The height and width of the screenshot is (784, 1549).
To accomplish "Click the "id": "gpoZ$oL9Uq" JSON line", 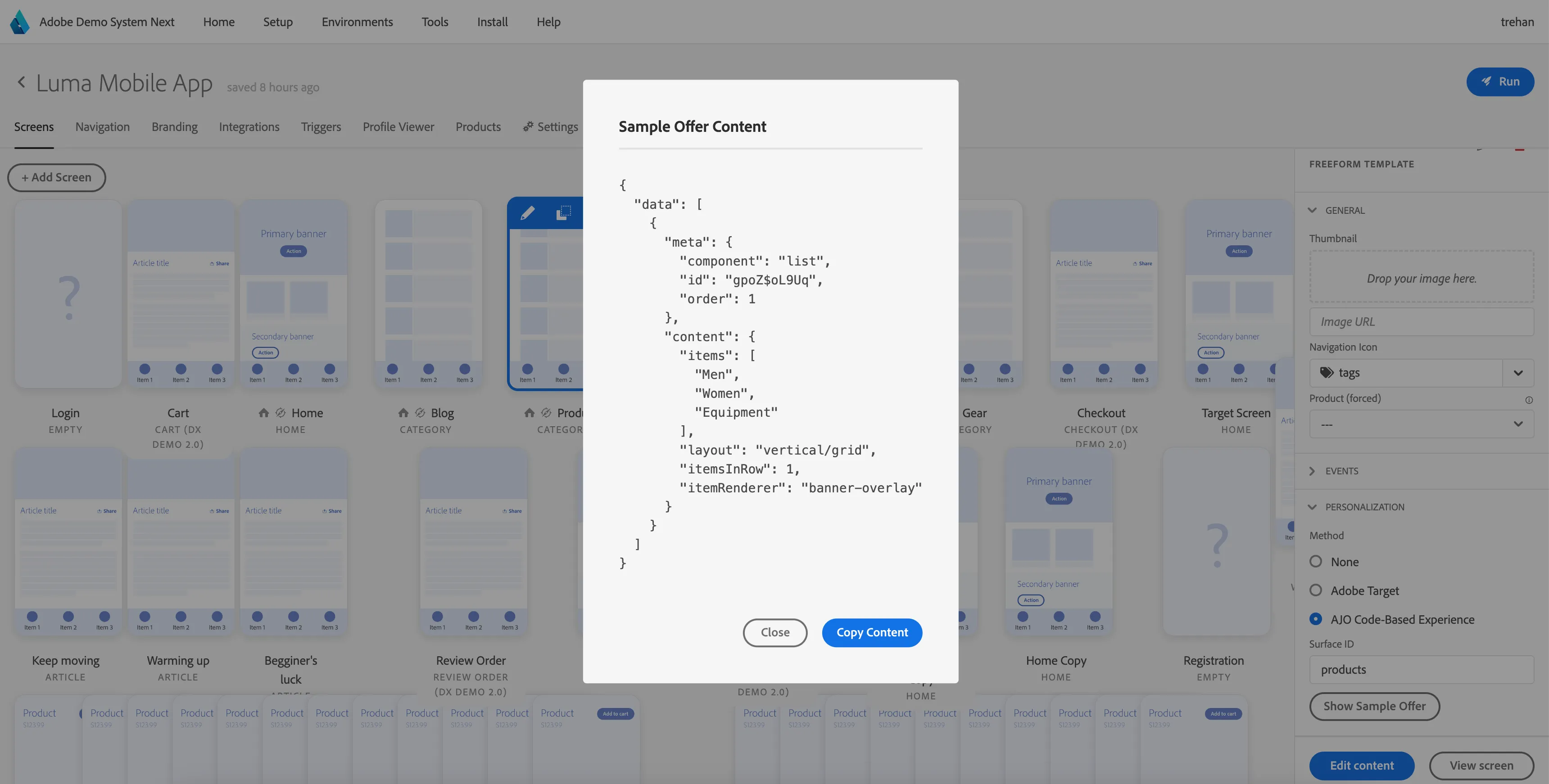I will pyautogui.click(x=751, y=279).
